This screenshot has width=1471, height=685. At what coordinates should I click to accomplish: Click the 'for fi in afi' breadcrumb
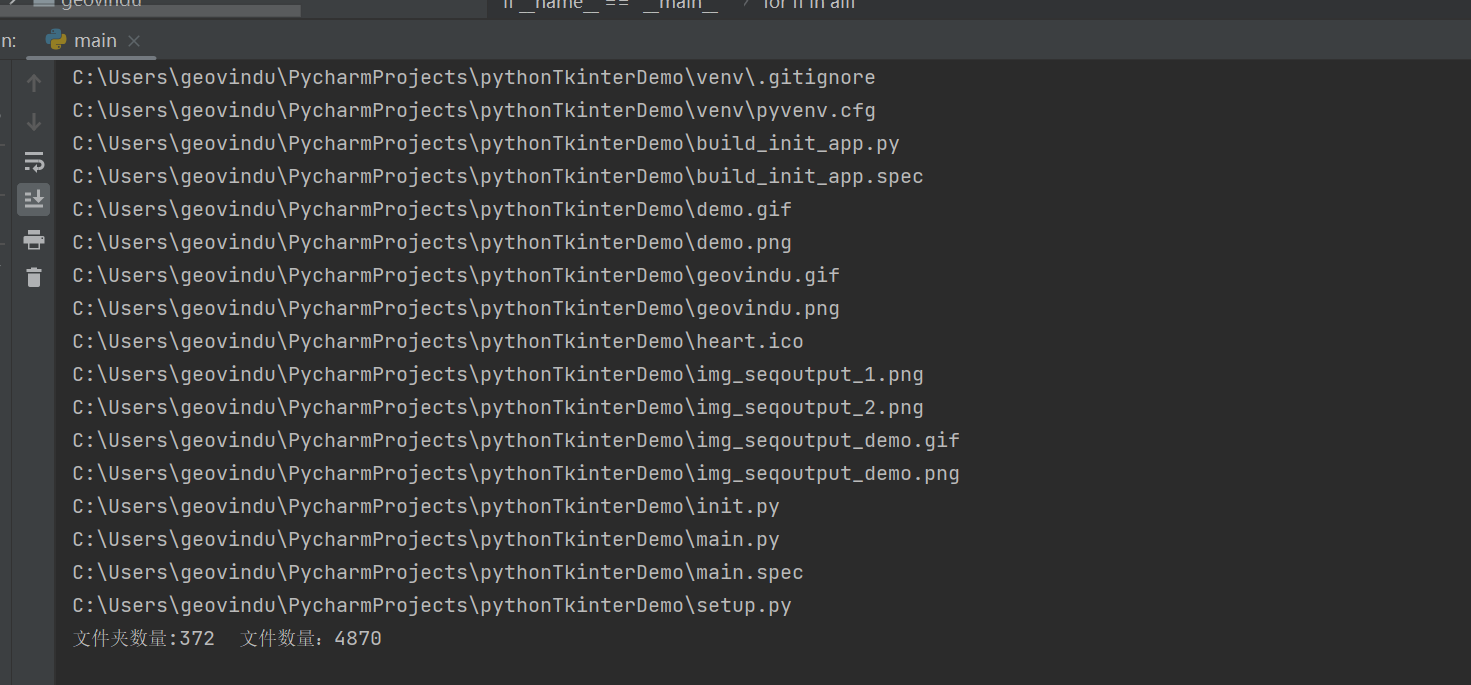click(x=808, y=4)
